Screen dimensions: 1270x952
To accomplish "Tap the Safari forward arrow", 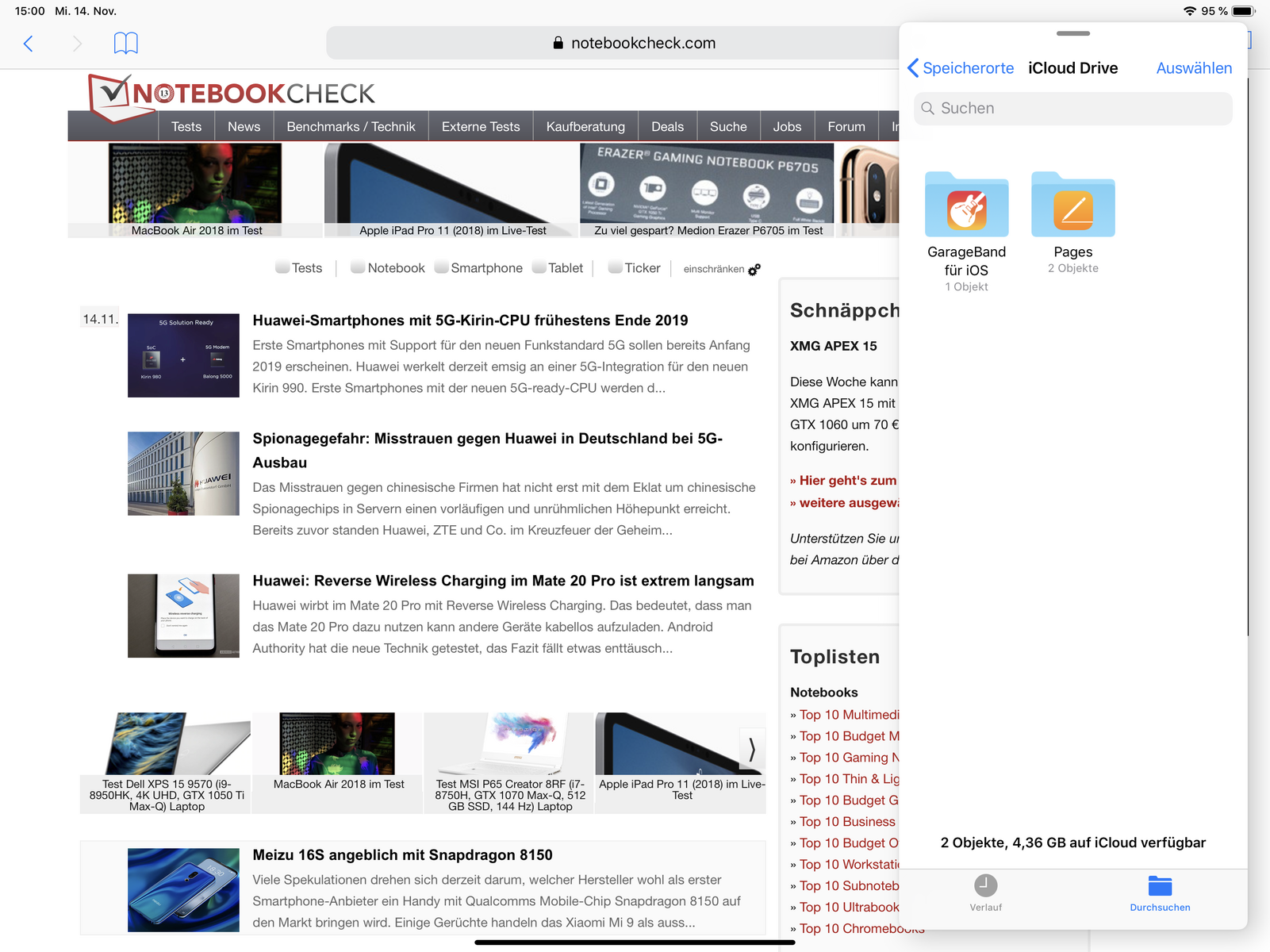I will coord(77,44).
